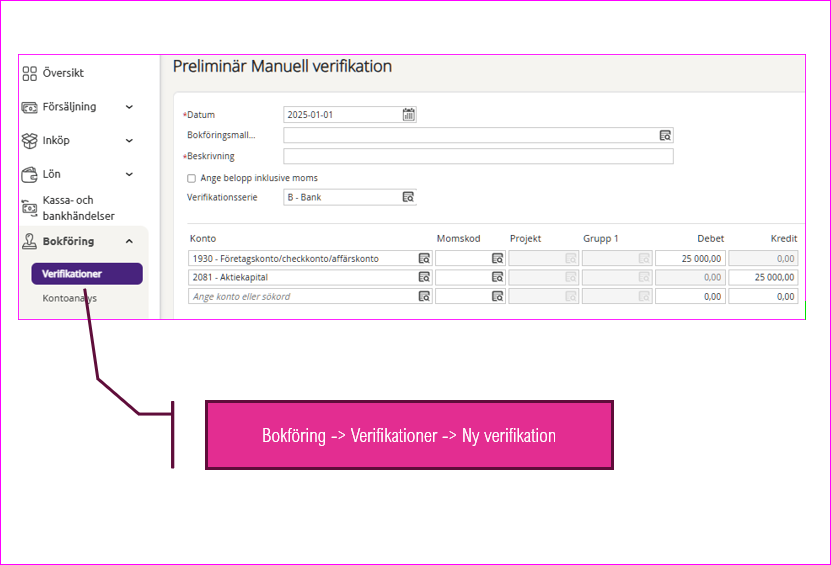Open Momskod lookup in empty row
831x565 pixels.
498,296
